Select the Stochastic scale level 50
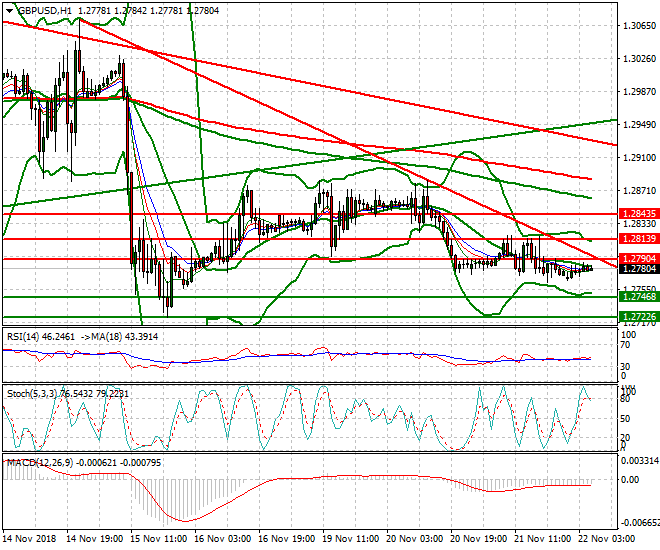This screenshot has height=550, width=660. (x=625, y=419)
